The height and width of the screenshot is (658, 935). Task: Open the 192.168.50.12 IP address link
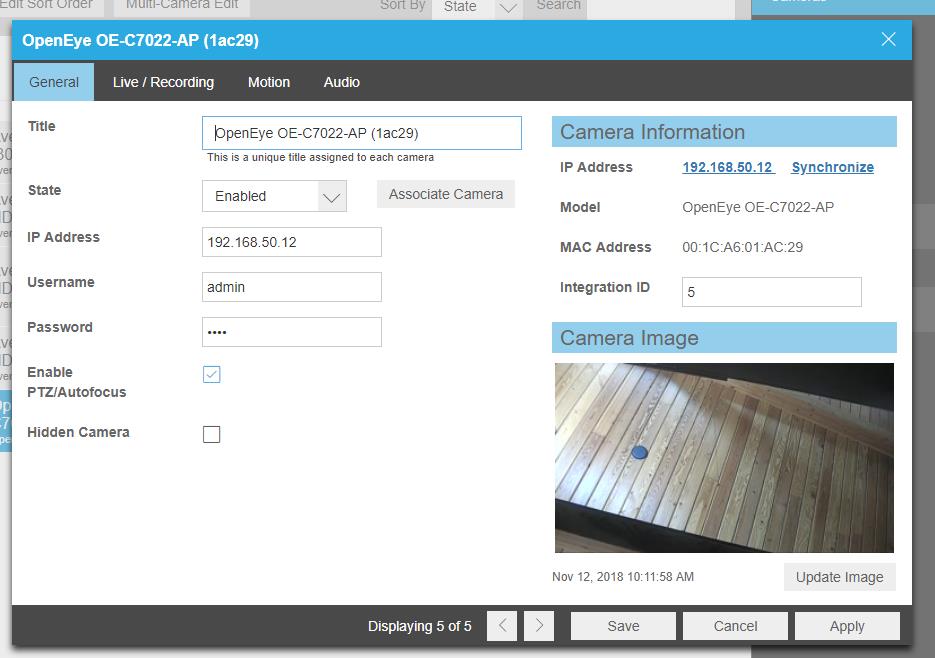pos(727,167)
